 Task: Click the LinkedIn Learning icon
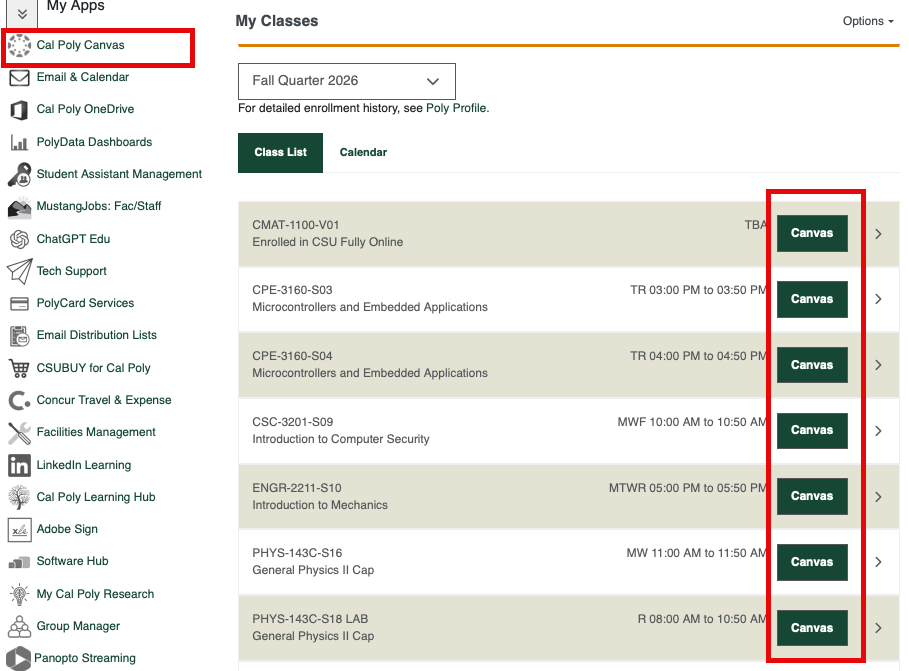(19, 465)
